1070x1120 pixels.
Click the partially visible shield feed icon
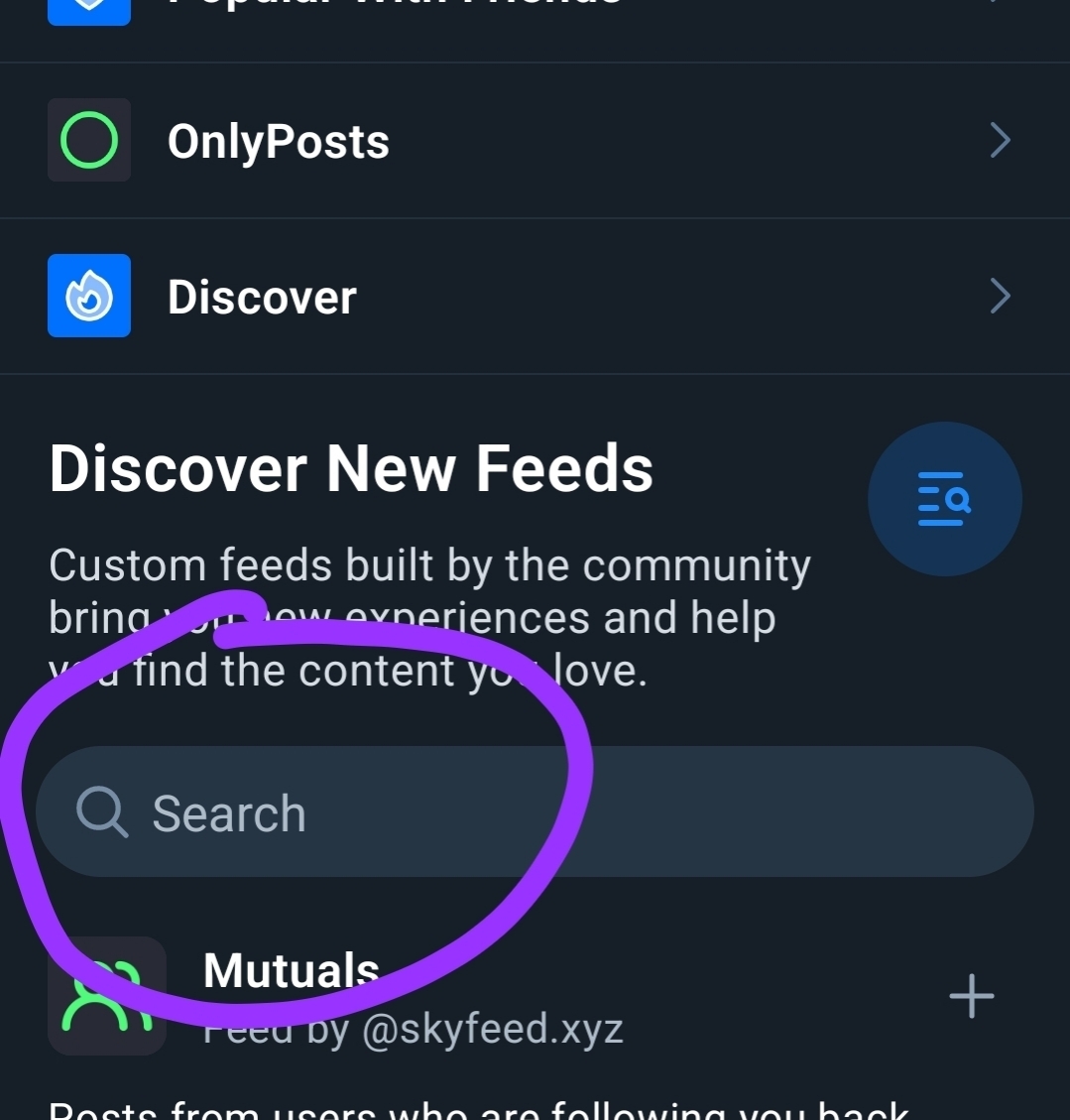89,10
